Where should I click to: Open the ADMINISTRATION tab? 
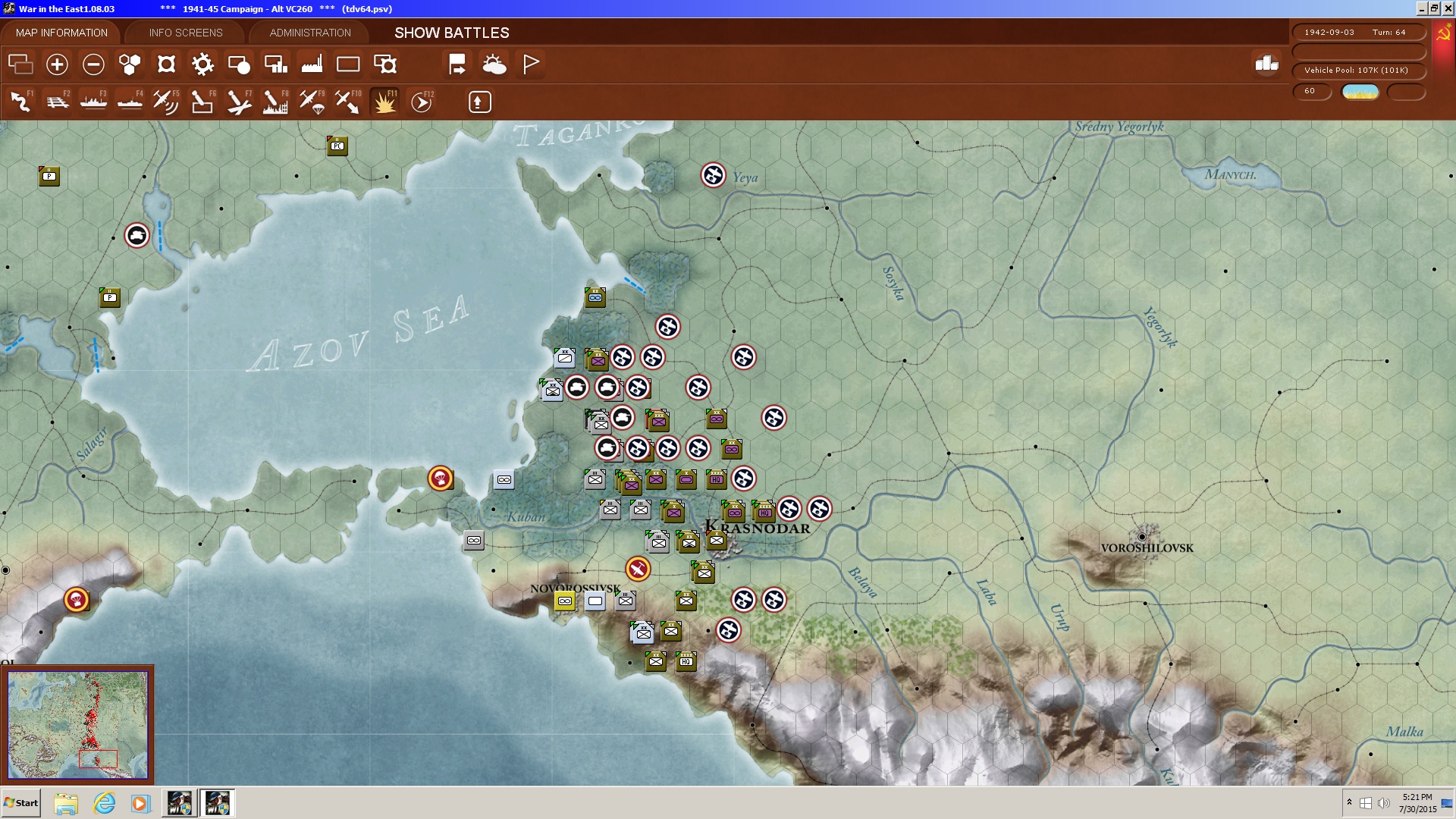click(x=310, y=33)
